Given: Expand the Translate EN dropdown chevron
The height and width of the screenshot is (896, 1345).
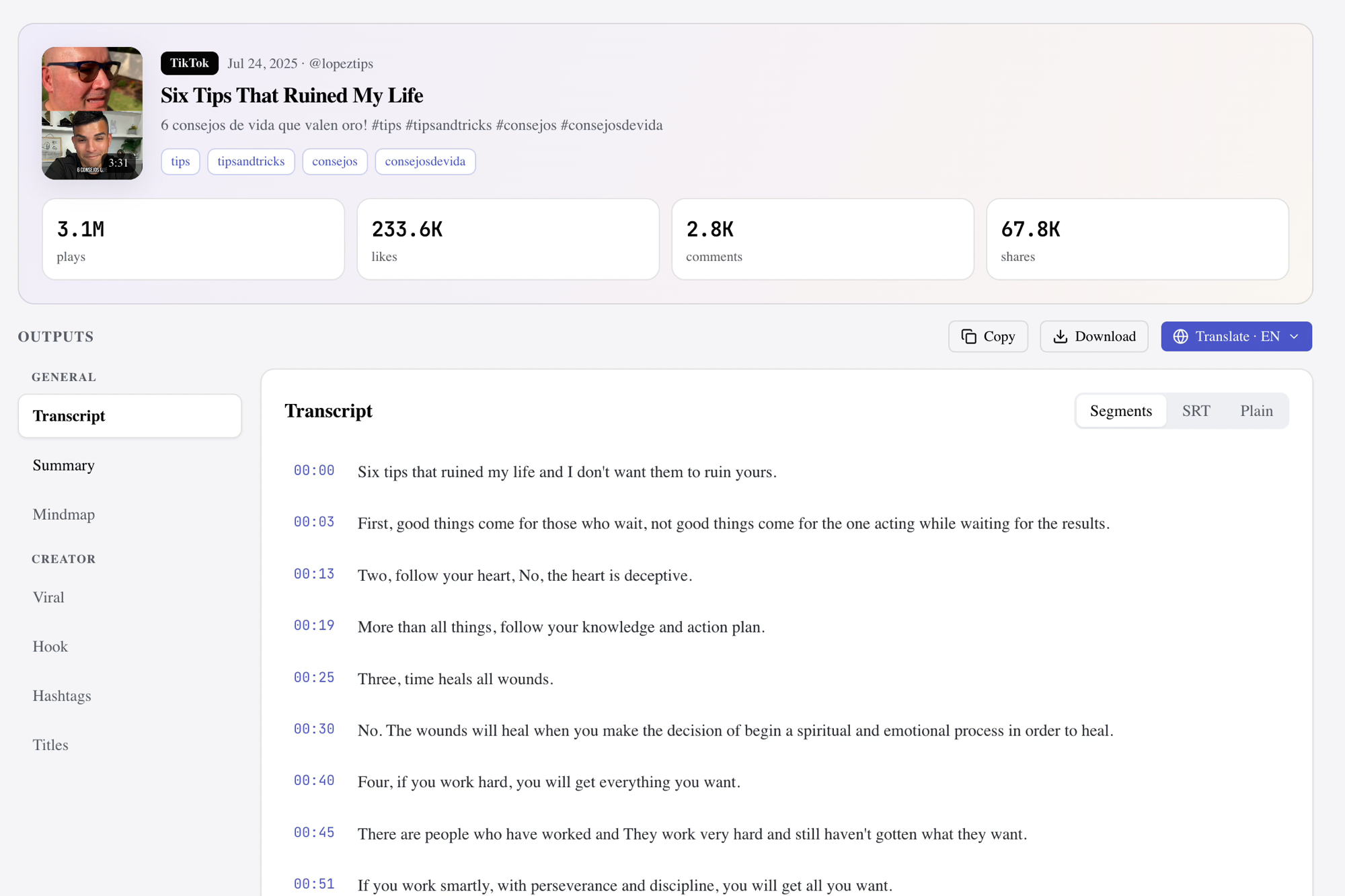Looking at the screenshot, I should tap(1294, 336).
